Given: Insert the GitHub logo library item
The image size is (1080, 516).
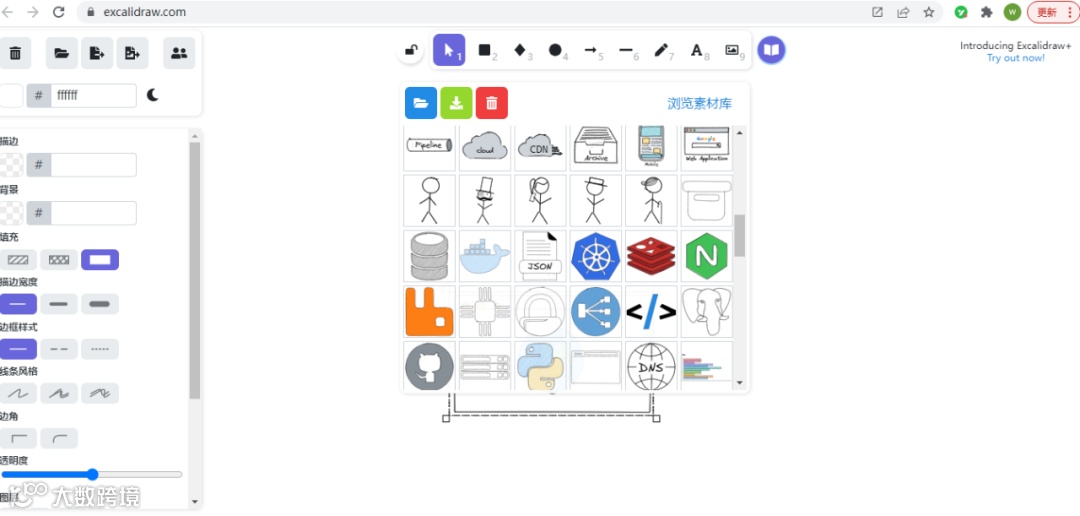Looking at the screenshot, I should (x=429, y=366).
